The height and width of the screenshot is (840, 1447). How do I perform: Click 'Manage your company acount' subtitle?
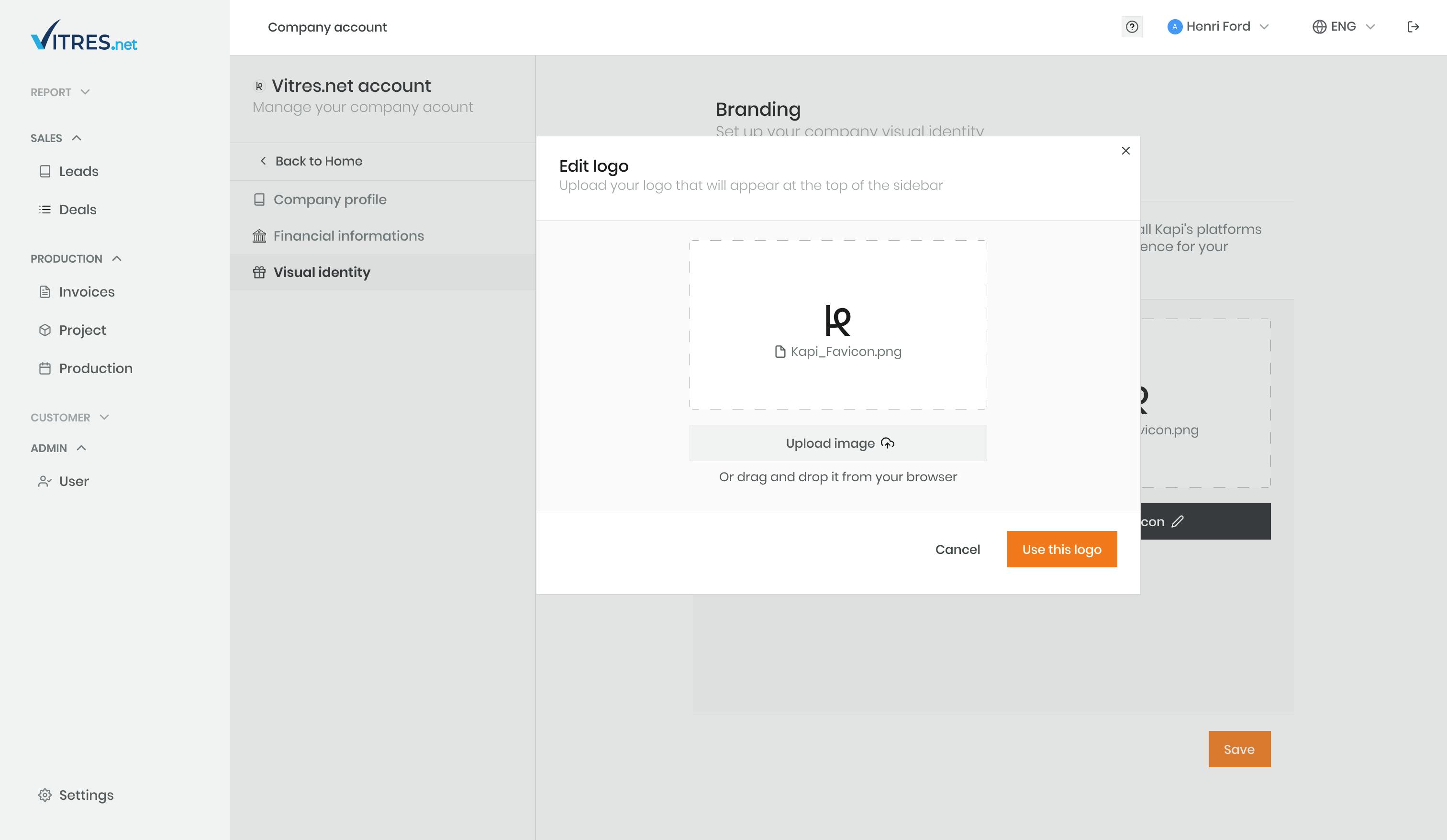tap(362, 107)
